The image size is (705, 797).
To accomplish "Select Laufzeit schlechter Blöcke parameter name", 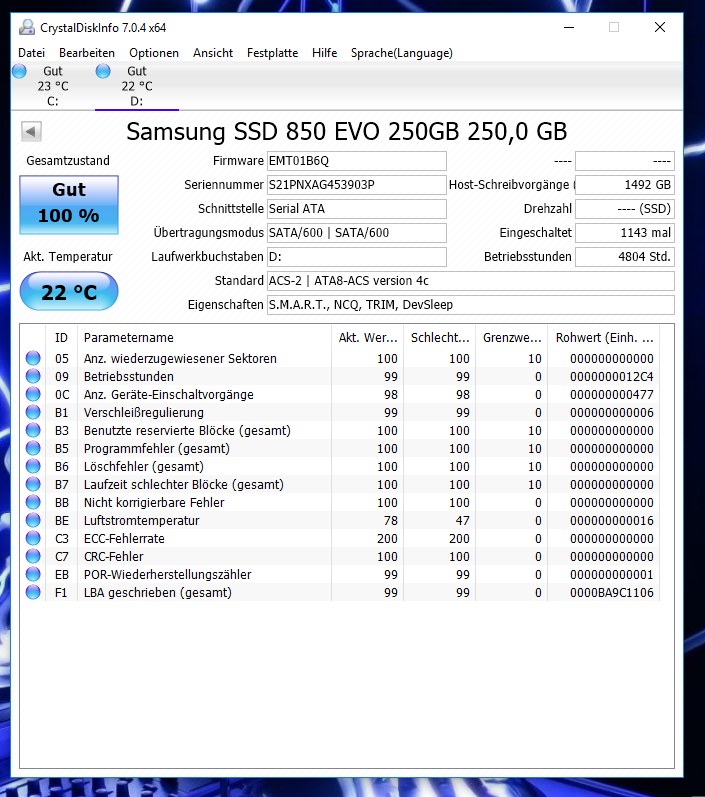I will coord(183,484).
